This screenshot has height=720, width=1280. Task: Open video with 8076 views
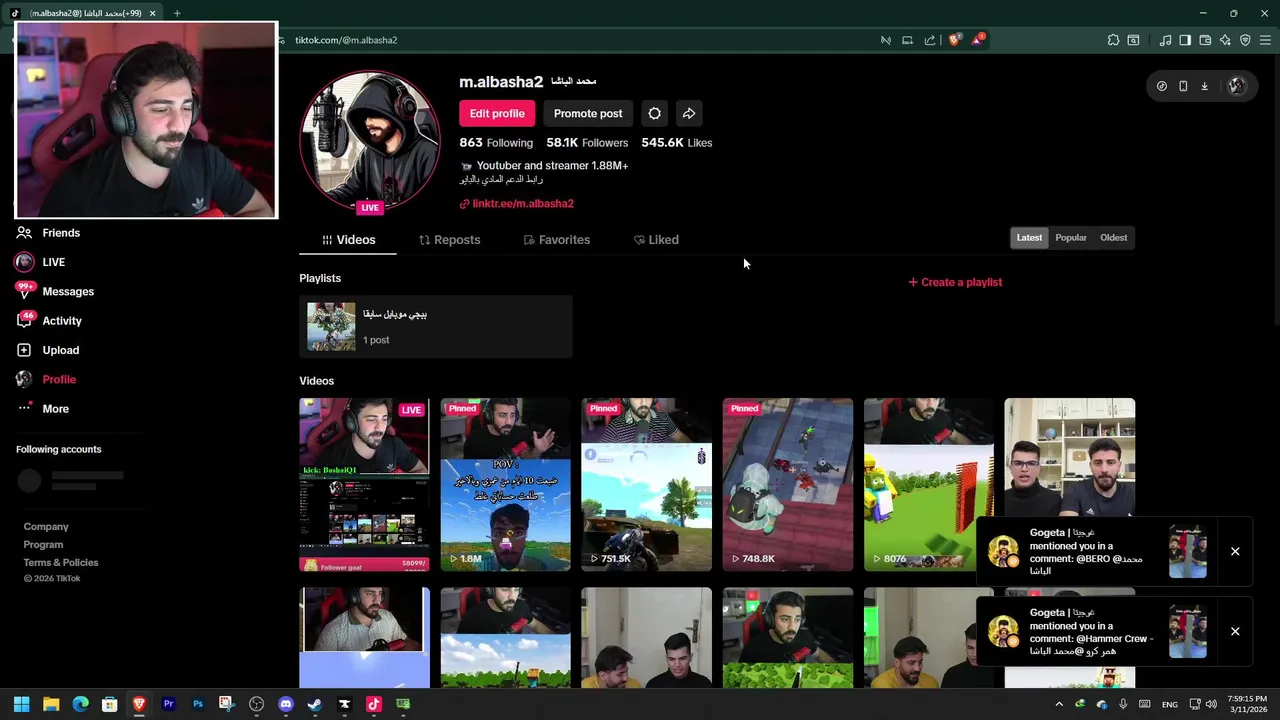(x=929, y=485)
